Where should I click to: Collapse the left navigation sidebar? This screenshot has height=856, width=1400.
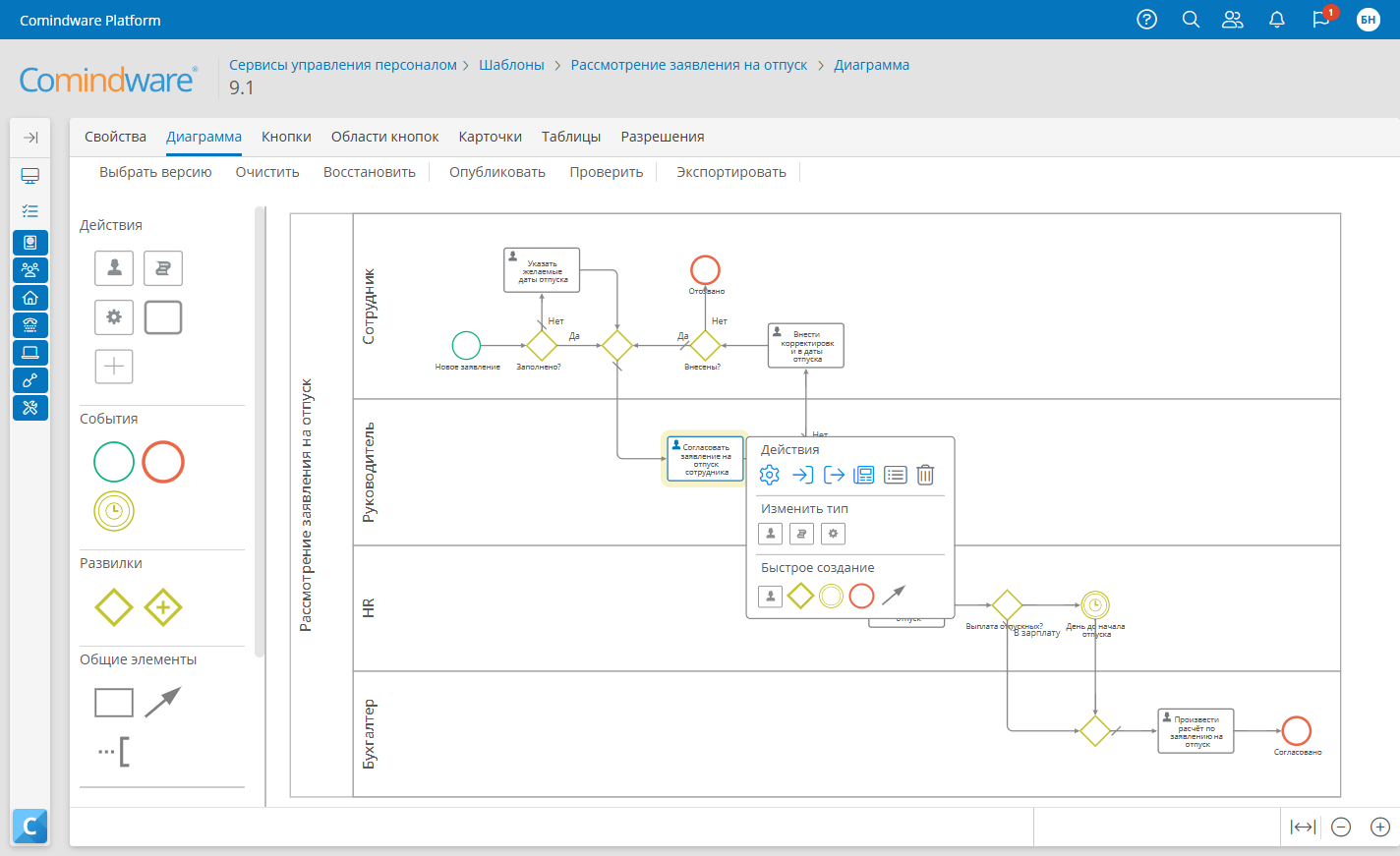[x=30, y=138]
